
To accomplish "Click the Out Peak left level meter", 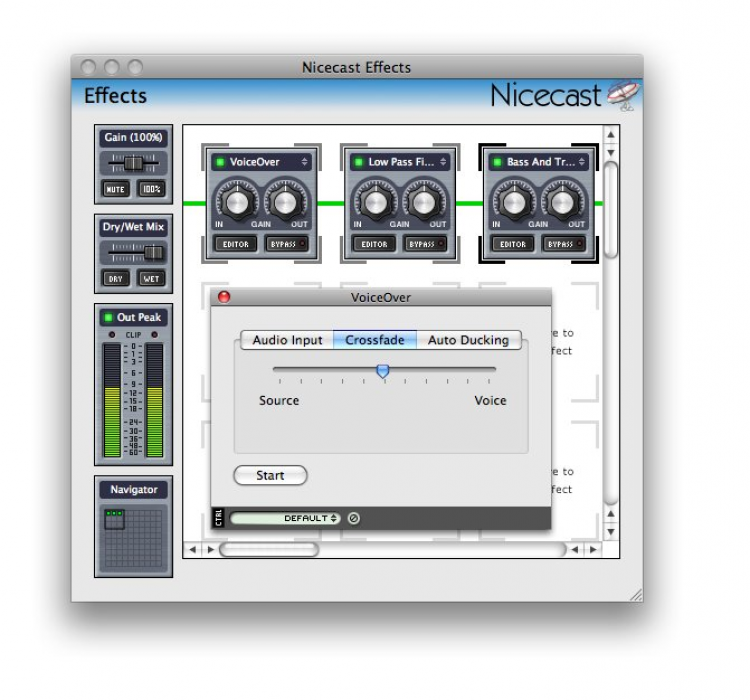I will (112, 400).
